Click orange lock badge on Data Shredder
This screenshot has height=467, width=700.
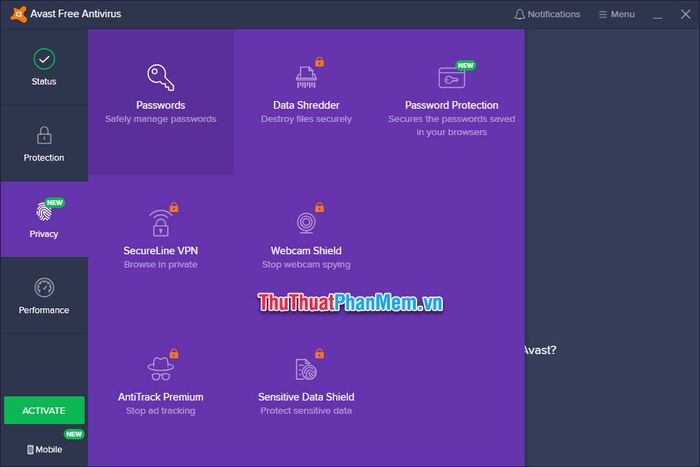coord(320,62)
